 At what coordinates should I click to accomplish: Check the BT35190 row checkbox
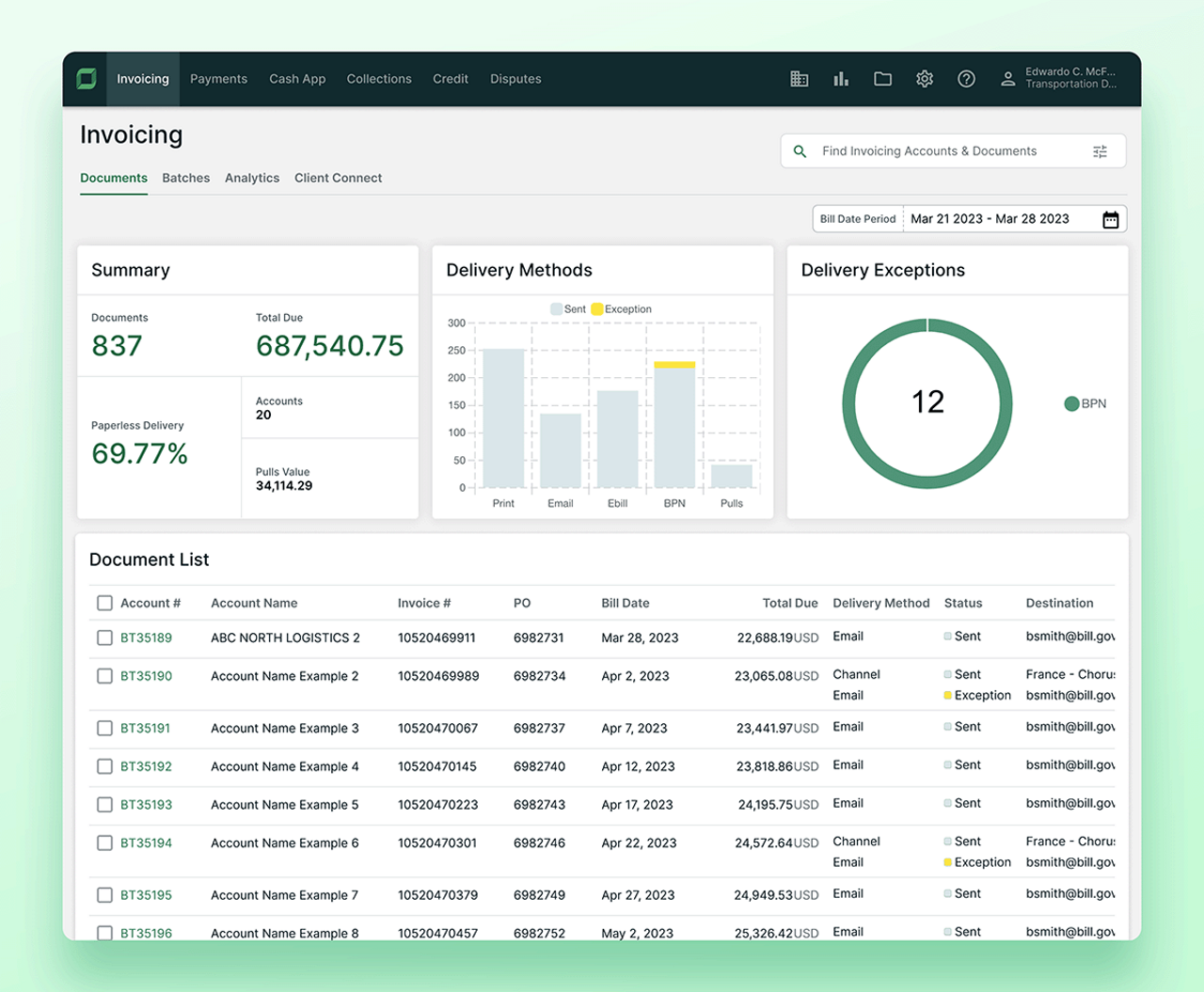[104, 676]
